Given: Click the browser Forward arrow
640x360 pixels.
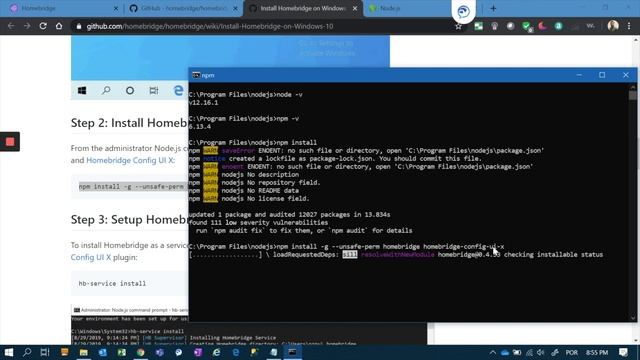Looking at the screenshot, I should [x=27, y=26].
